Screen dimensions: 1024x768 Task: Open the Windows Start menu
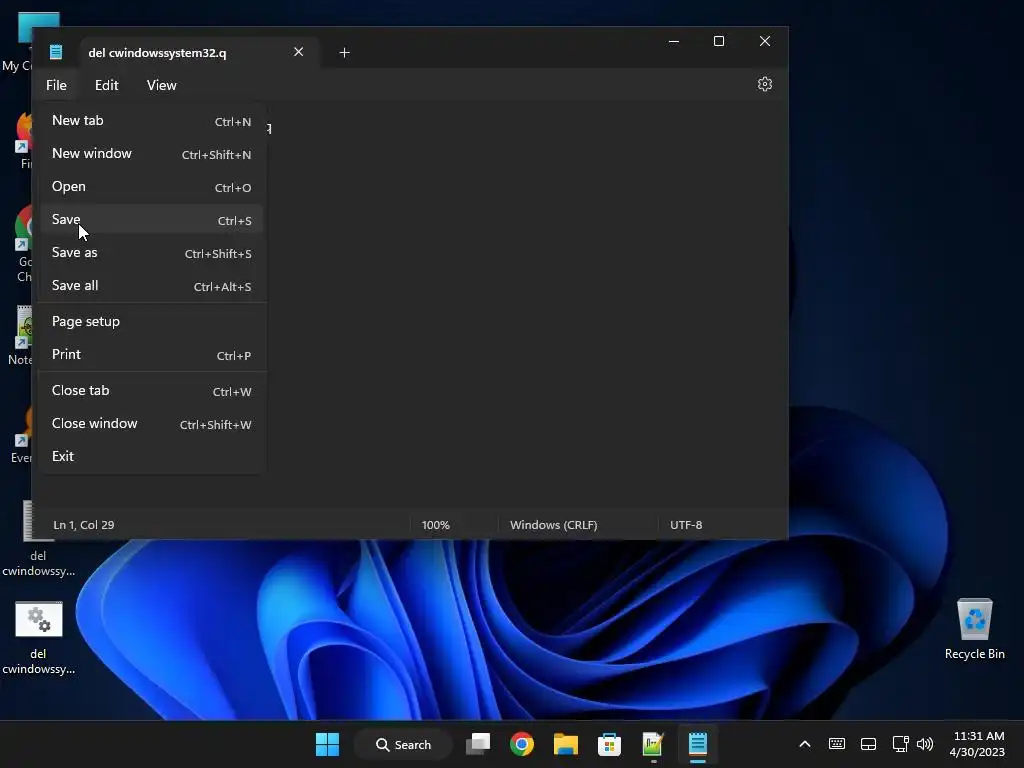327,744
